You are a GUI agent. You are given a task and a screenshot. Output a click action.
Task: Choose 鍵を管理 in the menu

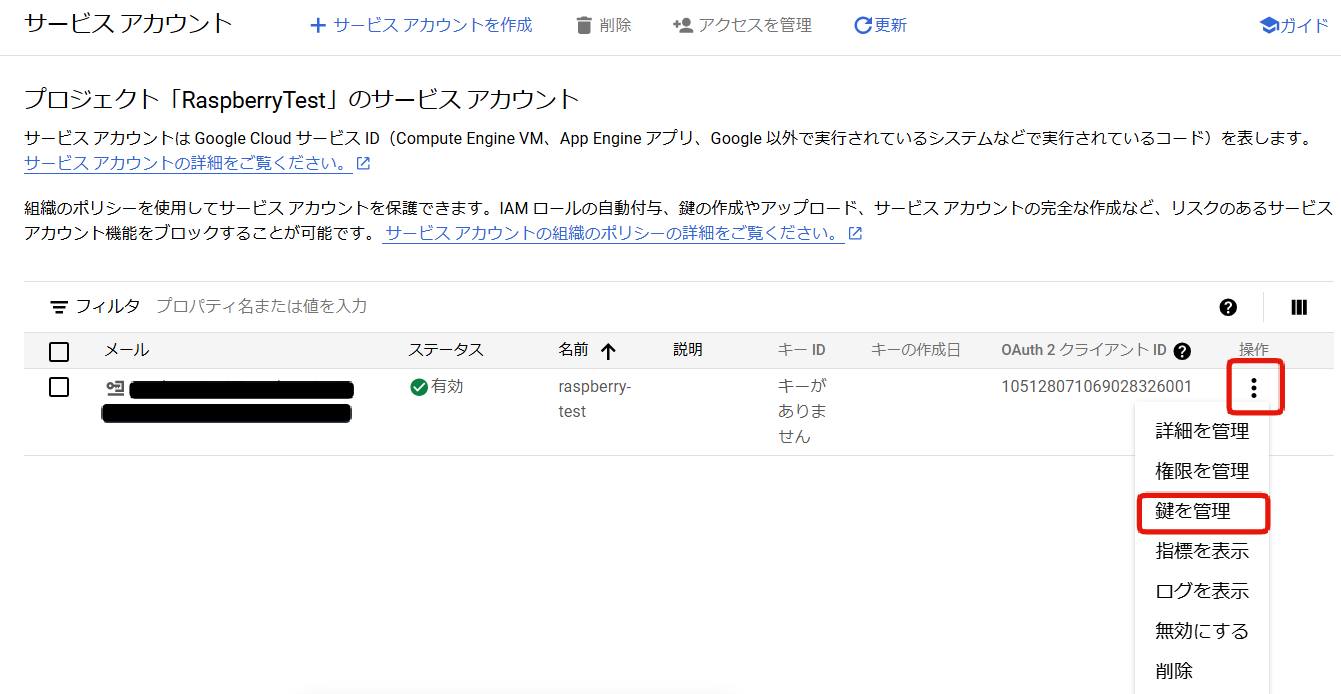(1202, 511)
